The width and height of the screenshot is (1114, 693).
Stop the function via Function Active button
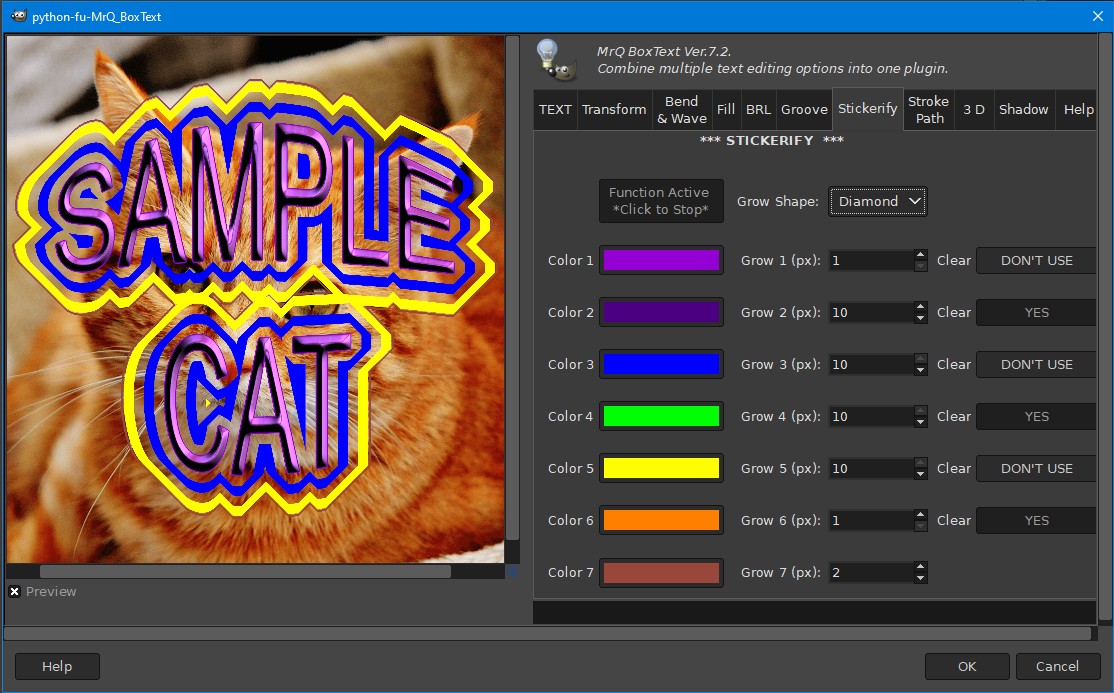661,201
